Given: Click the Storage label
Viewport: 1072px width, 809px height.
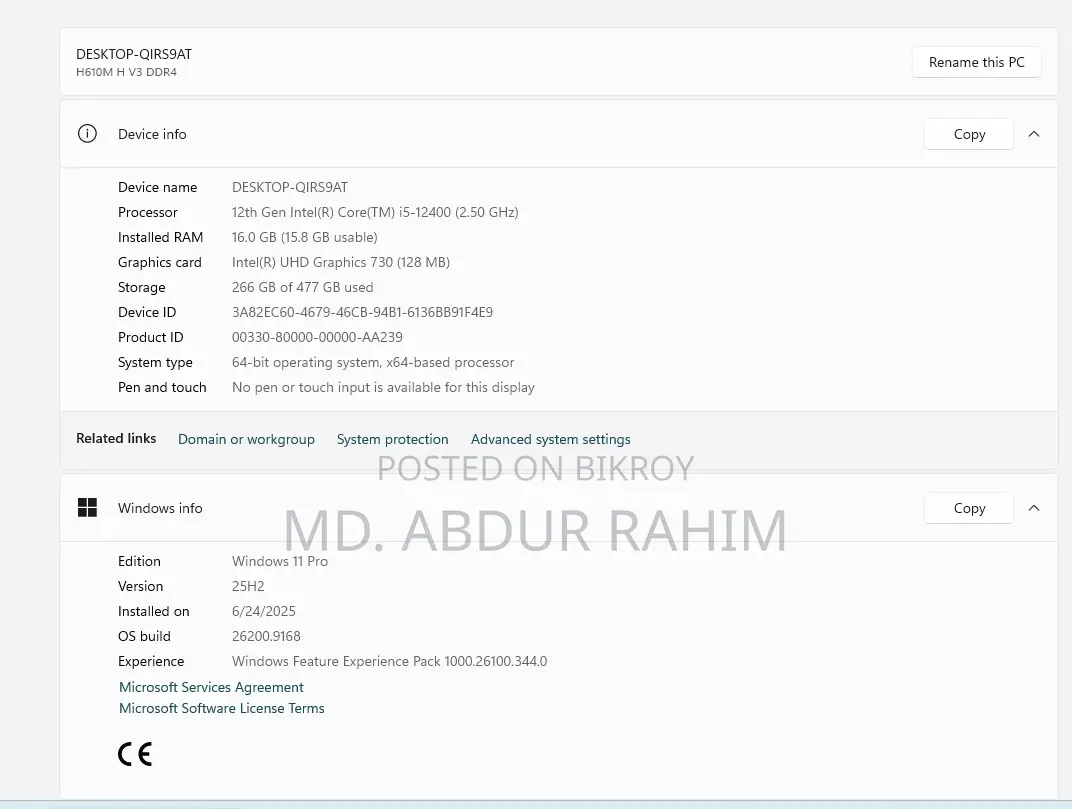Looking at the screenshot, I should pos(142,287).
